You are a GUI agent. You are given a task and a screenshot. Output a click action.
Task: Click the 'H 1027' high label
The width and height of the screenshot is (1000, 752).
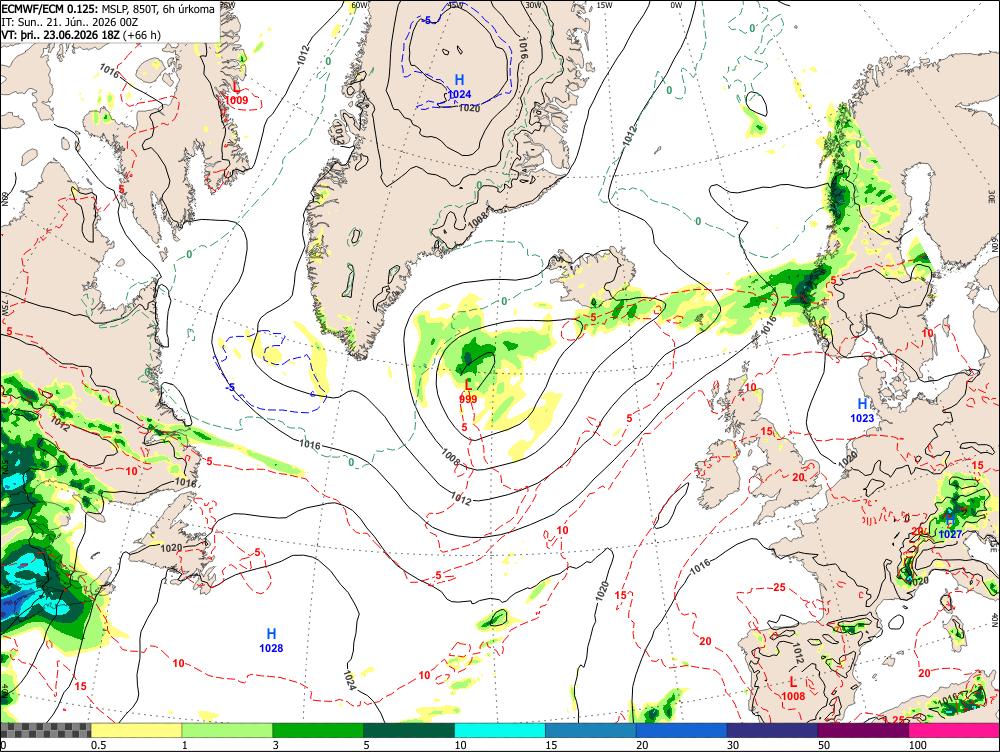click(x=950, y=526)
